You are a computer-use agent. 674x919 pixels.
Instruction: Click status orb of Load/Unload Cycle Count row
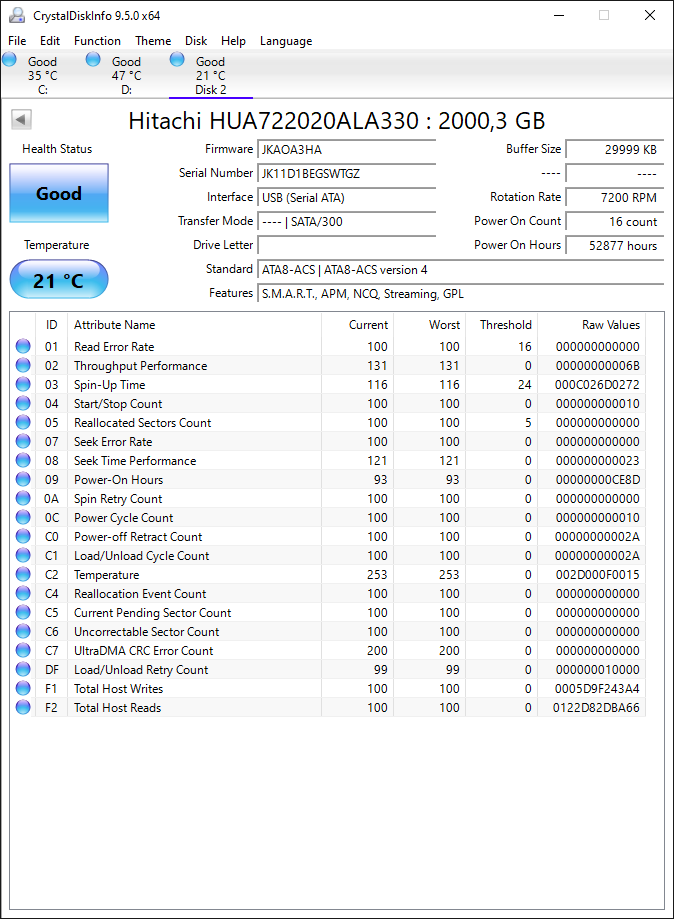23,556
